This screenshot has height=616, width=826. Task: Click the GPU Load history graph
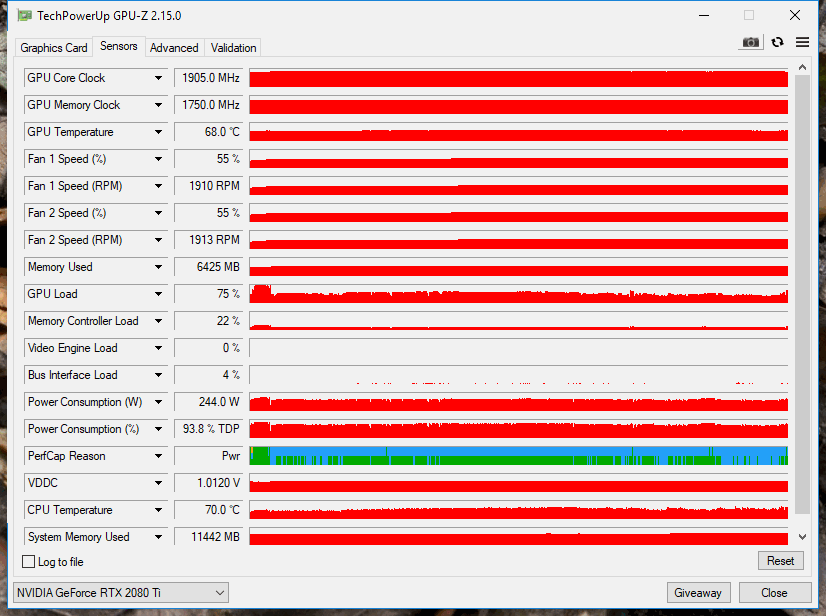pos(519,294)
